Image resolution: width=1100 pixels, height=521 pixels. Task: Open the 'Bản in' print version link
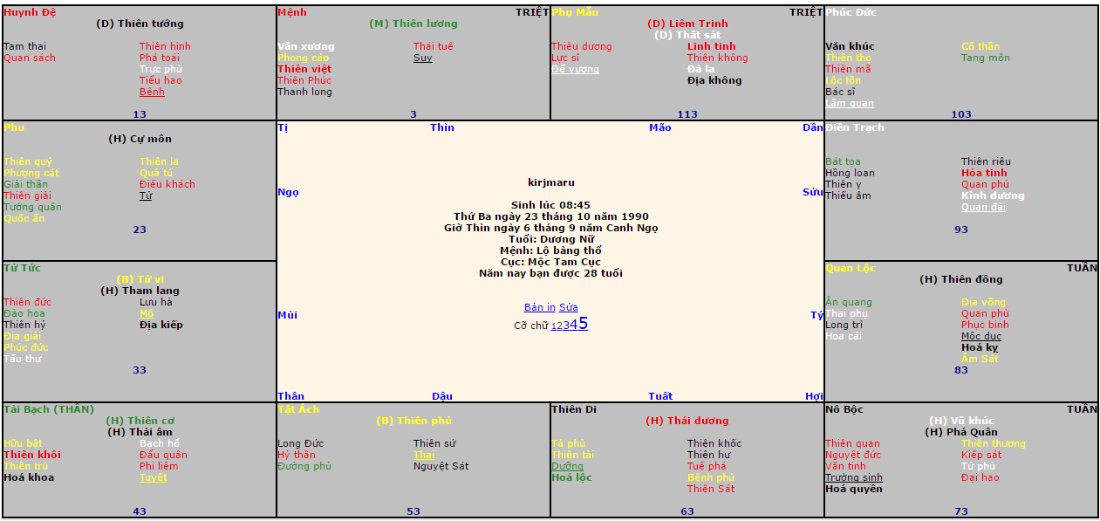pos(539,307)
